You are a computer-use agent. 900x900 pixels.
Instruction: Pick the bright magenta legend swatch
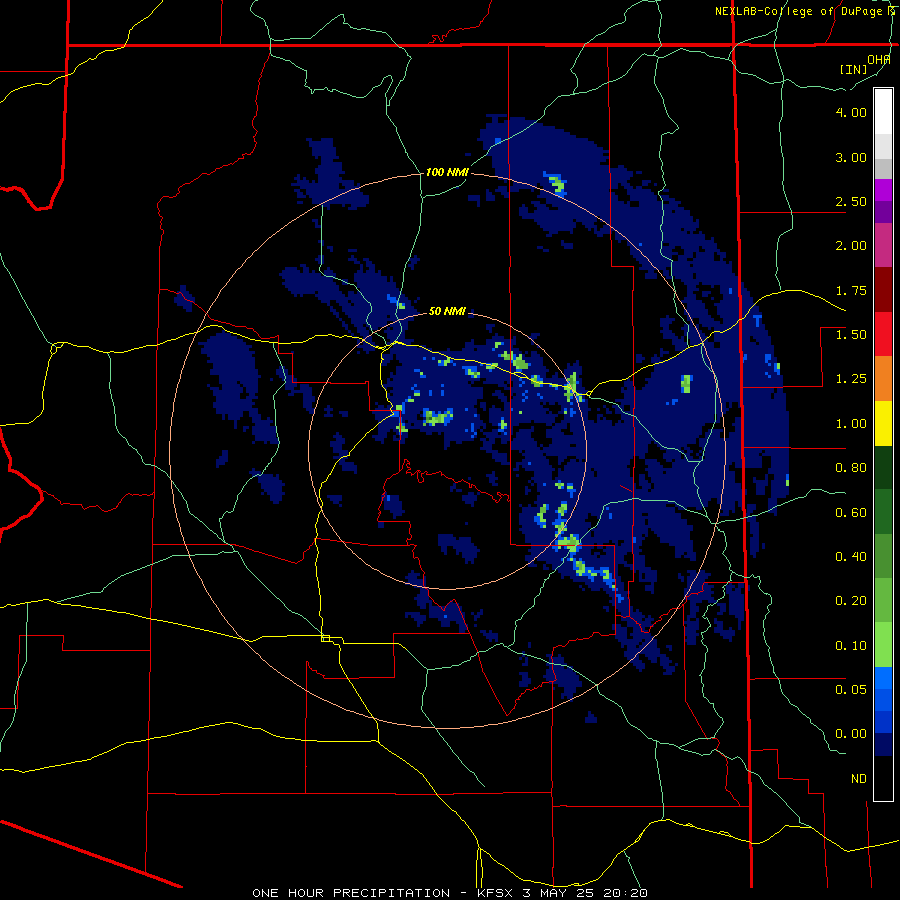[883, 190]
